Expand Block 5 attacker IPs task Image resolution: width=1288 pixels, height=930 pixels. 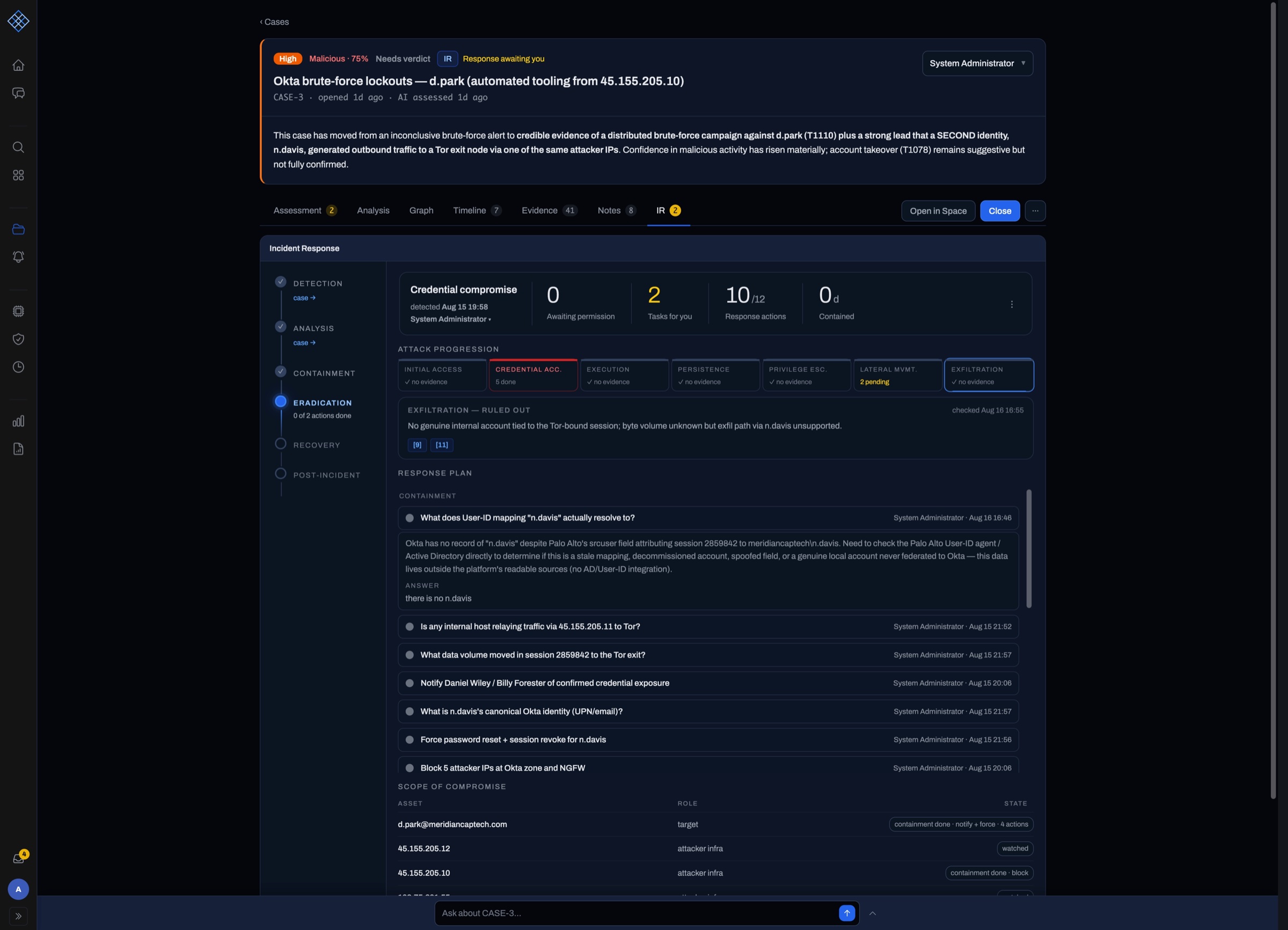click(x=708, y=765)
